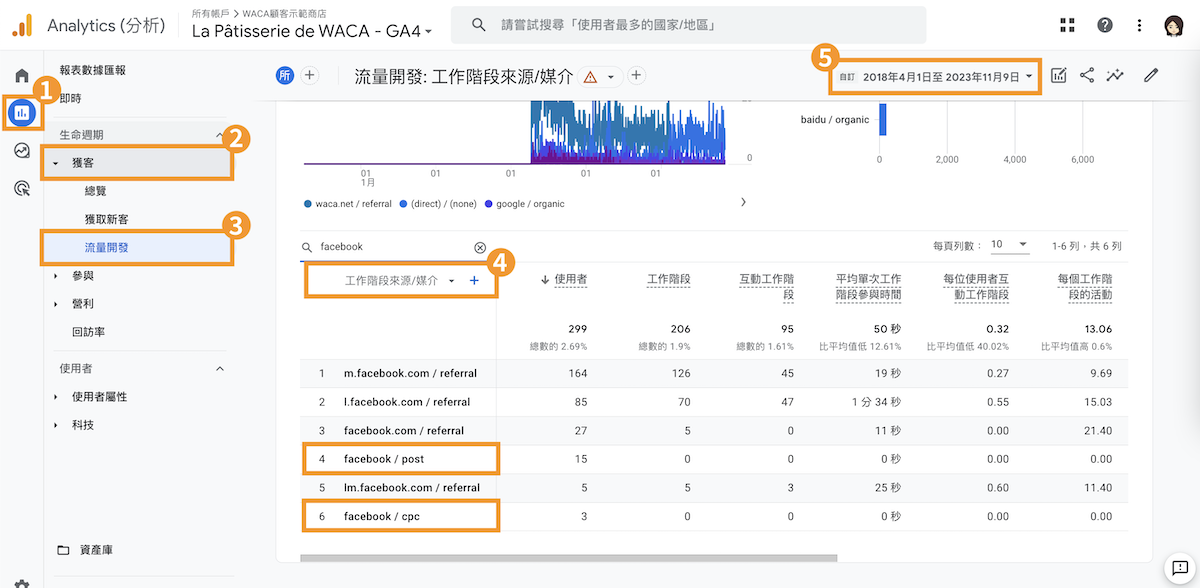Clear the facebook search filter

point(479,247)
